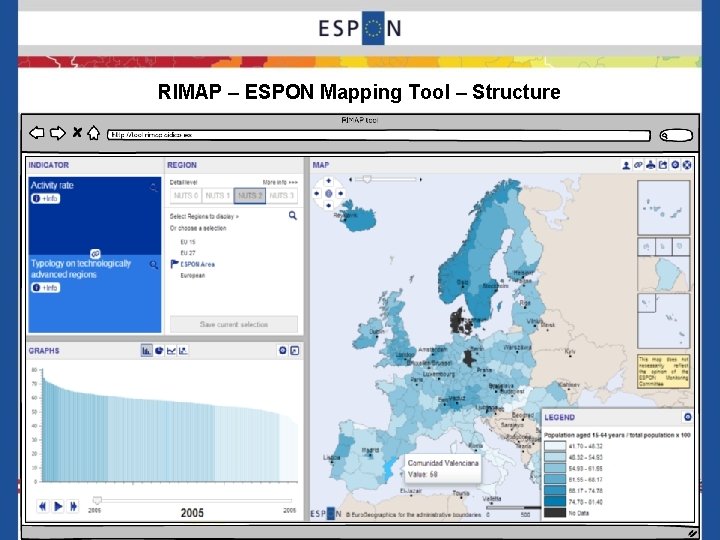Print the map
The width and height of the screenshot is (720, 540).
click(651, 165)
